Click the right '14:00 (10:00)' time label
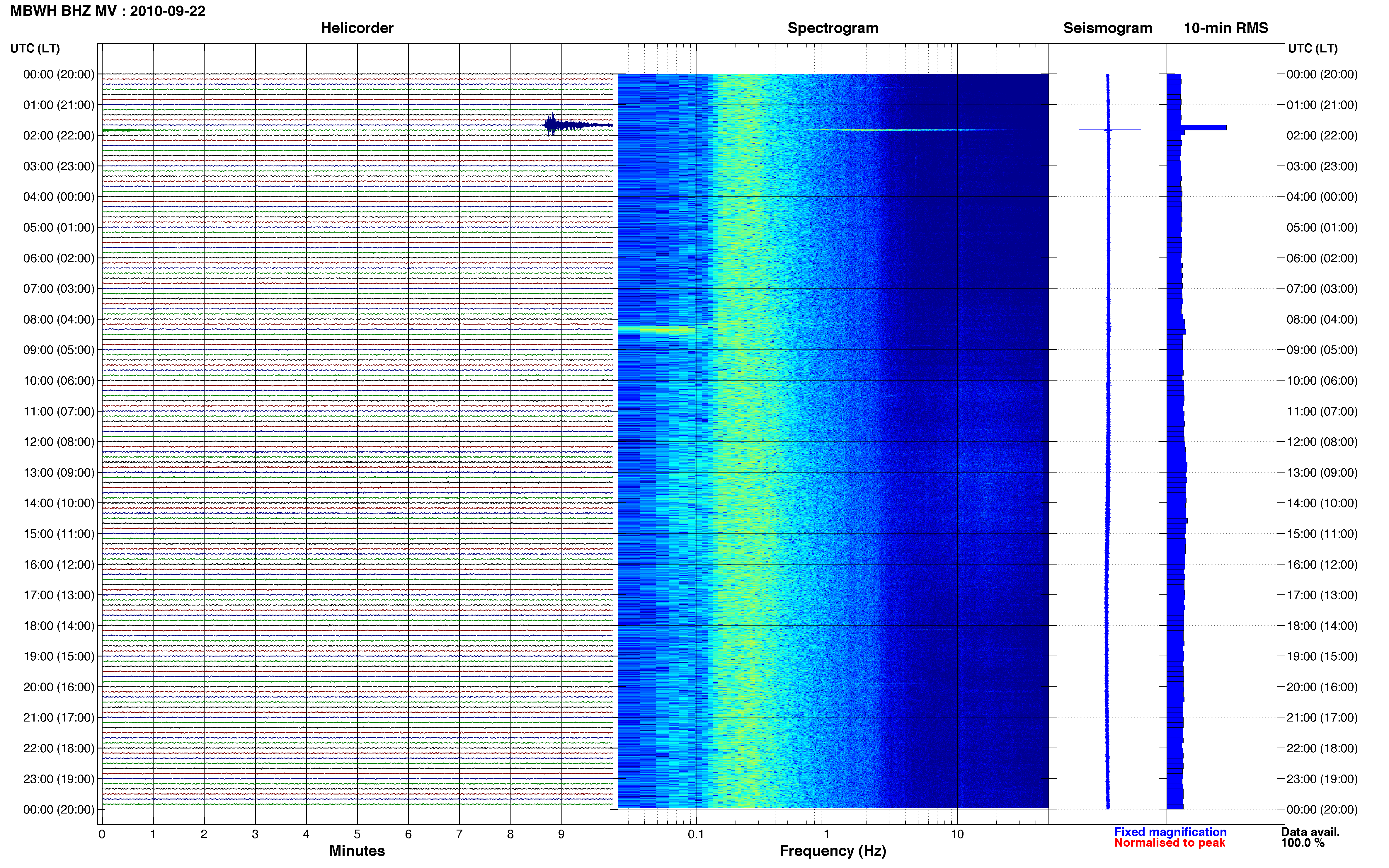 pyautogui.click(x=1322, y=504)
